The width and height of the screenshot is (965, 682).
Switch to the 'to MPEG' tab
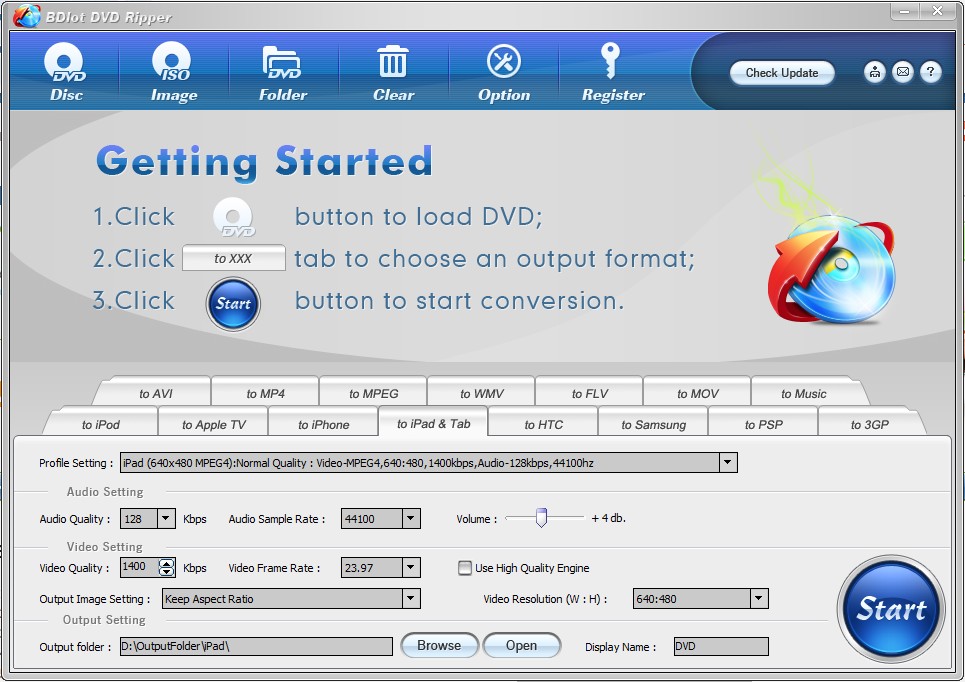(x=374, y=393)
